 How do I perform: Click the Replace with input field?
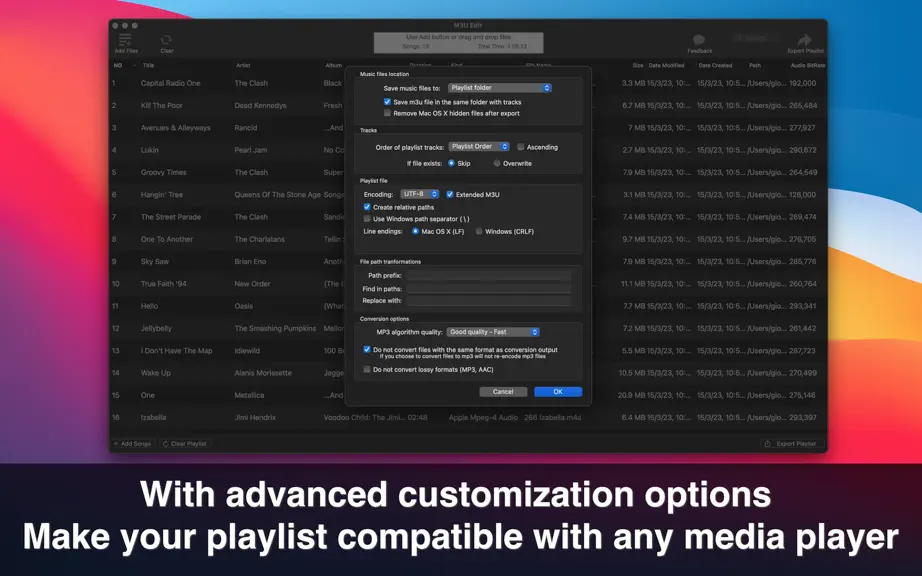pyautogui.click(x=489, y=300)
